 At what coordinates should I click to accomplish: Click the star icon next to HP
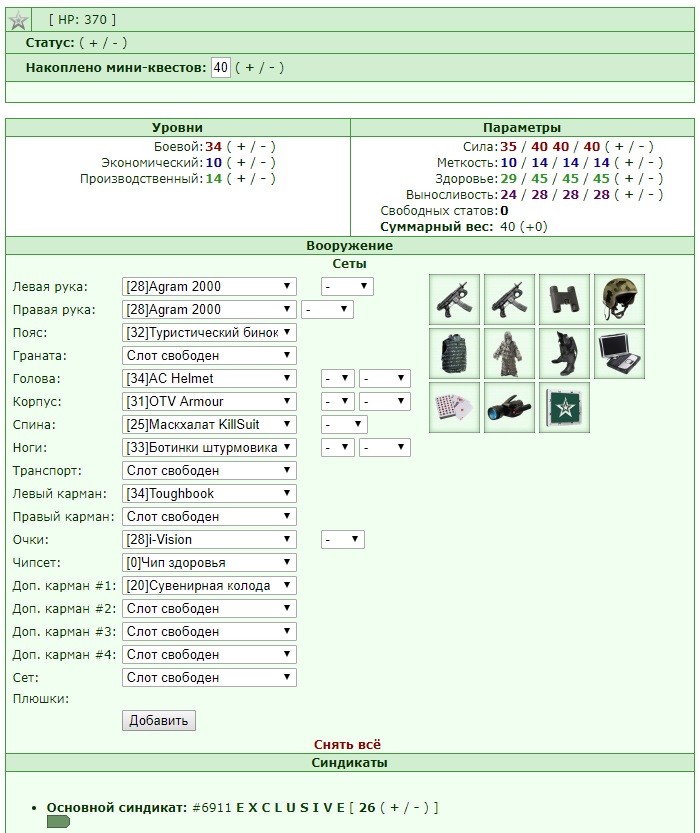[x=19, y=20]
